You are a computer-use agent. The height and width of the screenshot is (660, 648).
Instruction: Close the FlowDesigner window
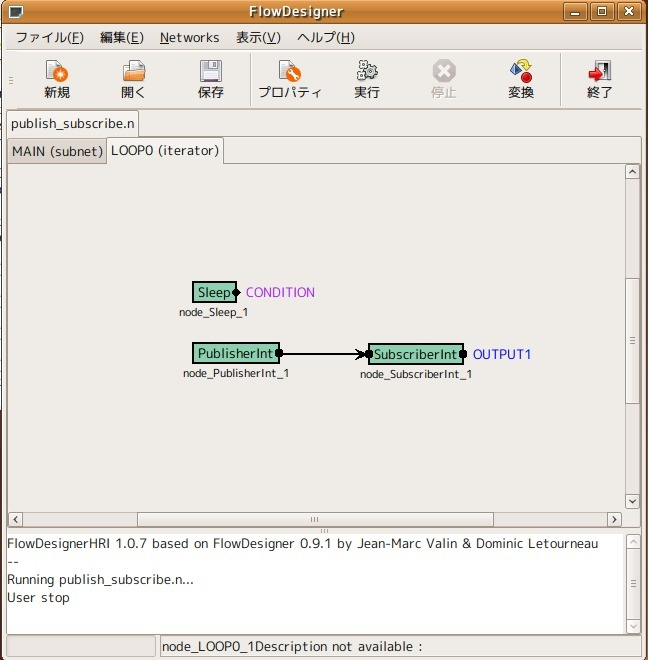(629, 12)
